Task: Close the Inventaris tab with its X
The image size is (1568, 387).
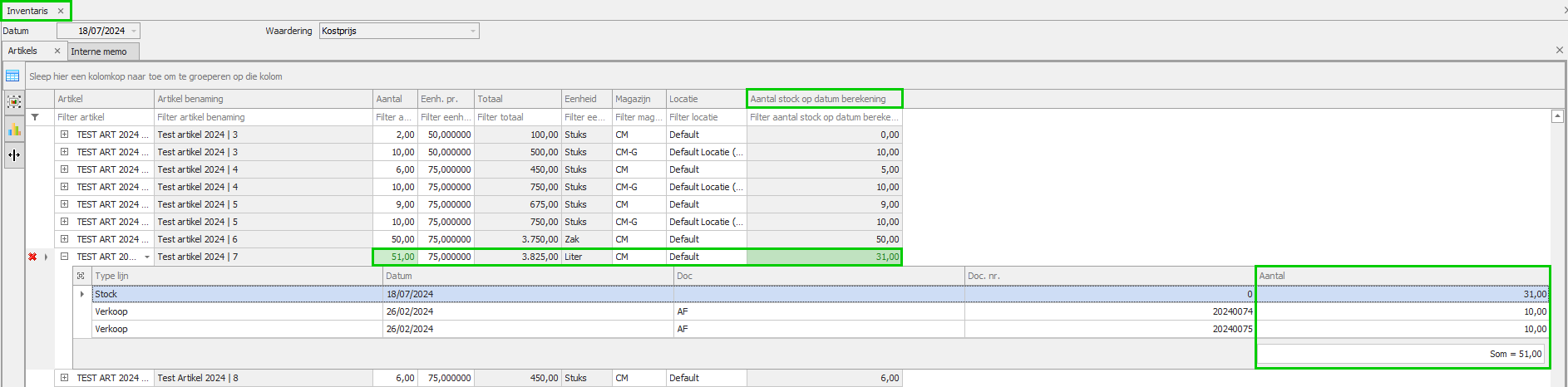Action: click(61, 11)
